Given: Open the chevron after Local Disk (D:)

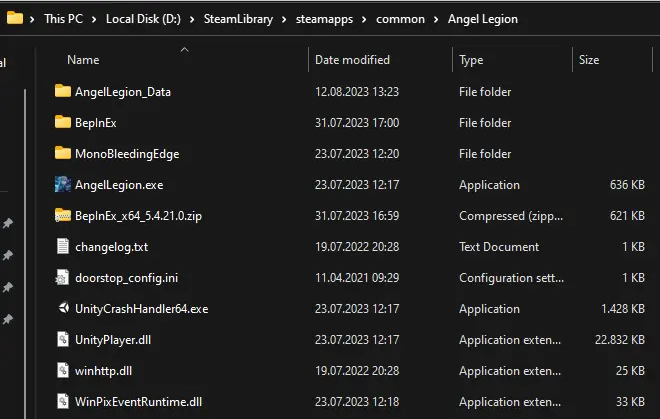Looking at the screenshot, I should (192, 19).
